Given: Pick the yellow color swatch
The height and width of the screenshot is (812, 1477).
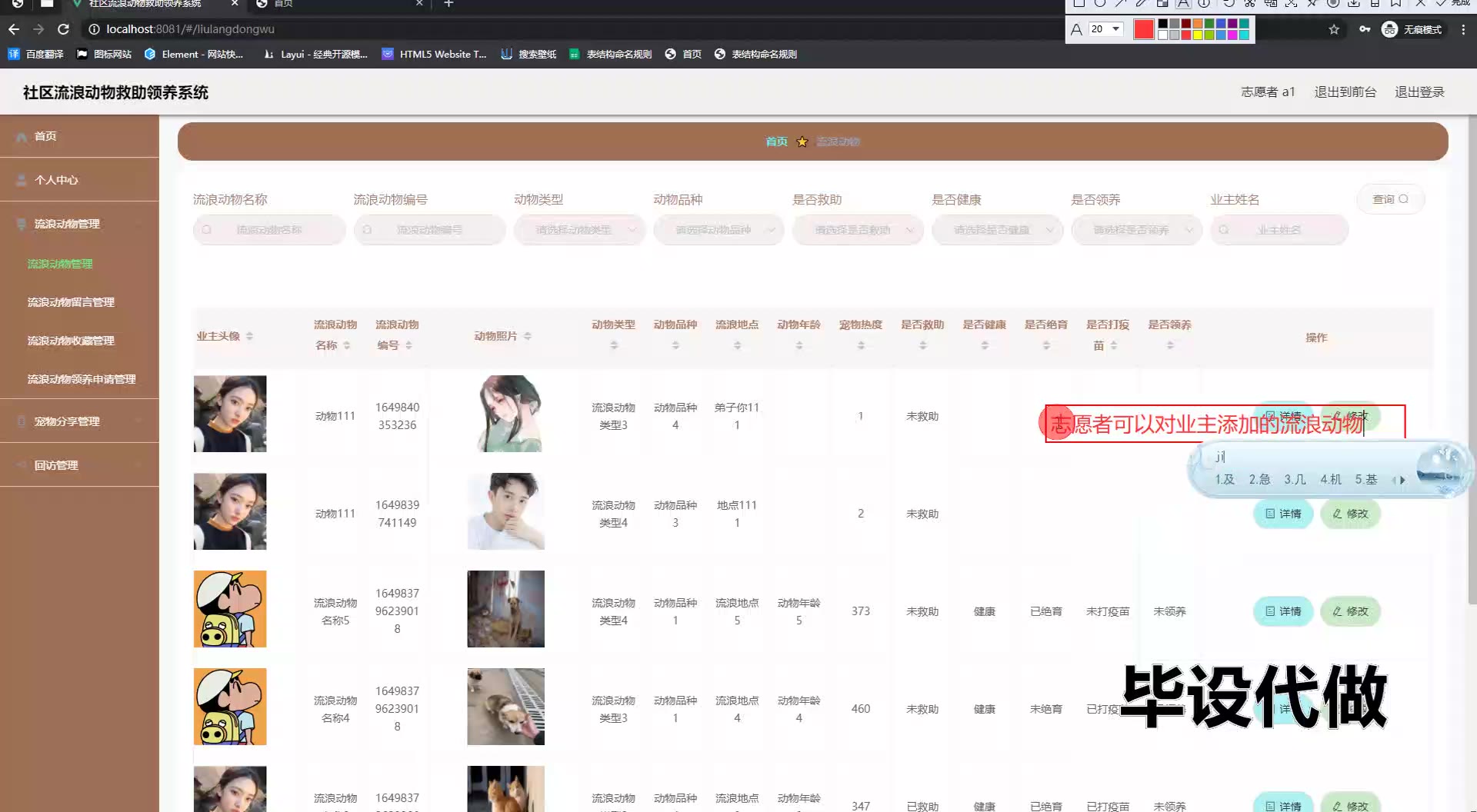Looking at the screenshot, I should pos(1198,35).
